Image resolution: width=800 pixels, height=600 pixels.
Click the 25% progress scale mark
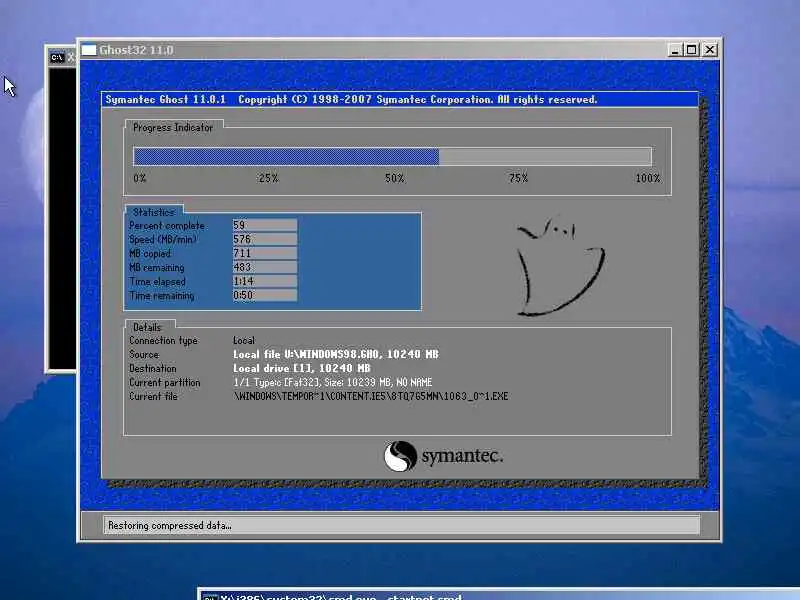pyautogui.click(x=268, y=178)
